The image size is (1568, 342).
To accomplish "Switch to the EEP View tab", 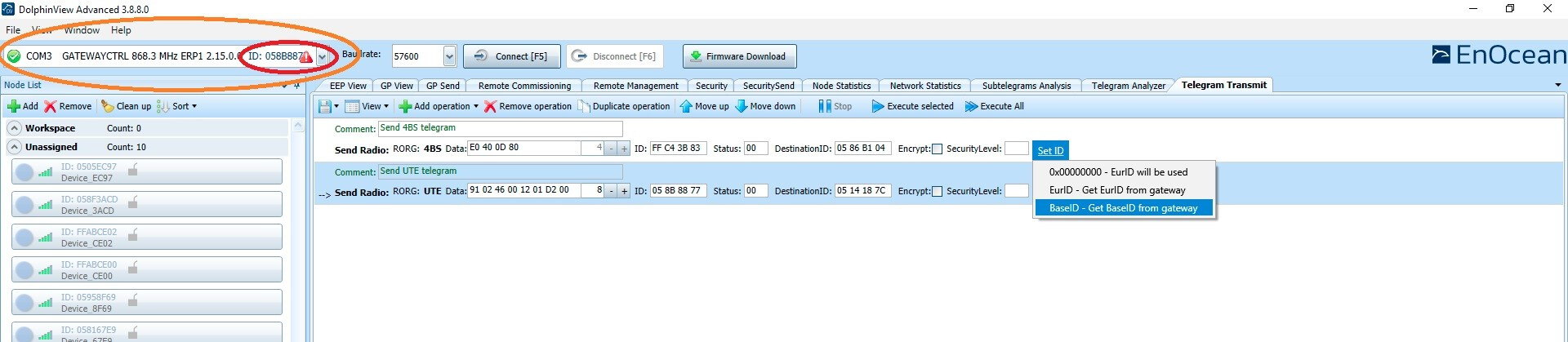I will 348,86.
